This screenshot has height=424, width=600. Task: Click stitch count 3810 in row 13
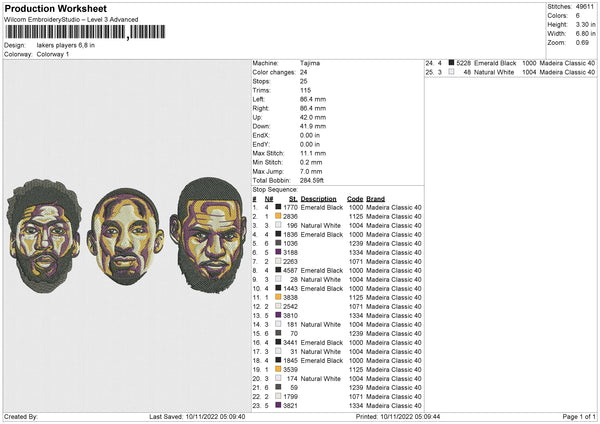[x=290, y=315]
